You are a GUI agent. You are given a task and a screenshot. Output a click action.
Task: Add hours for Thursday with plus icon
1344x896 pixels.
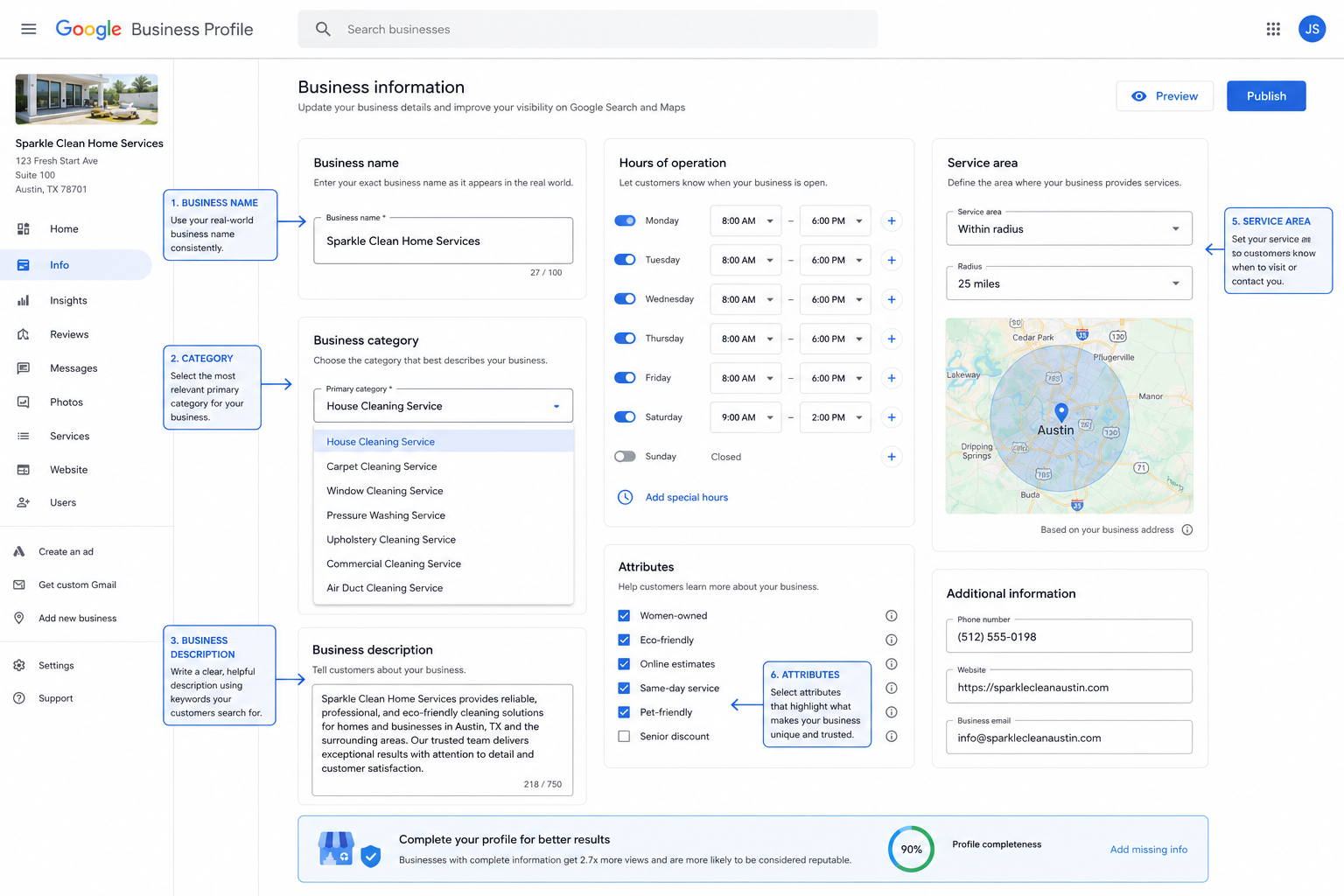pos(892,339)
